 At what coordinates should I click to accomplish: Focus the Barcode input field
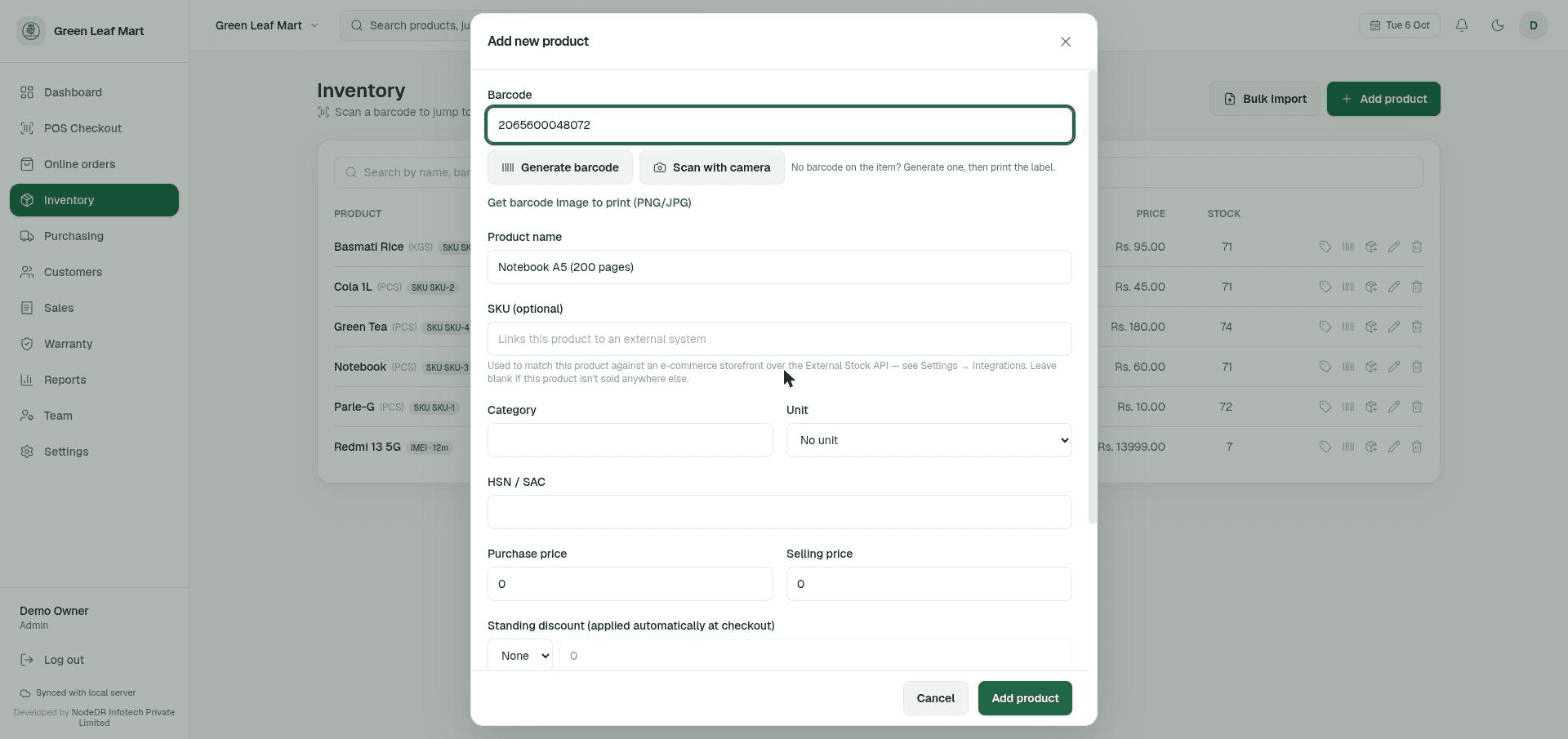coord(780,125)
